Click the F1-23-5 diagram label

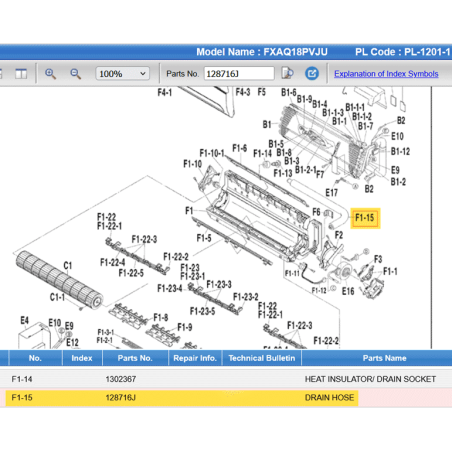(202, 311)
